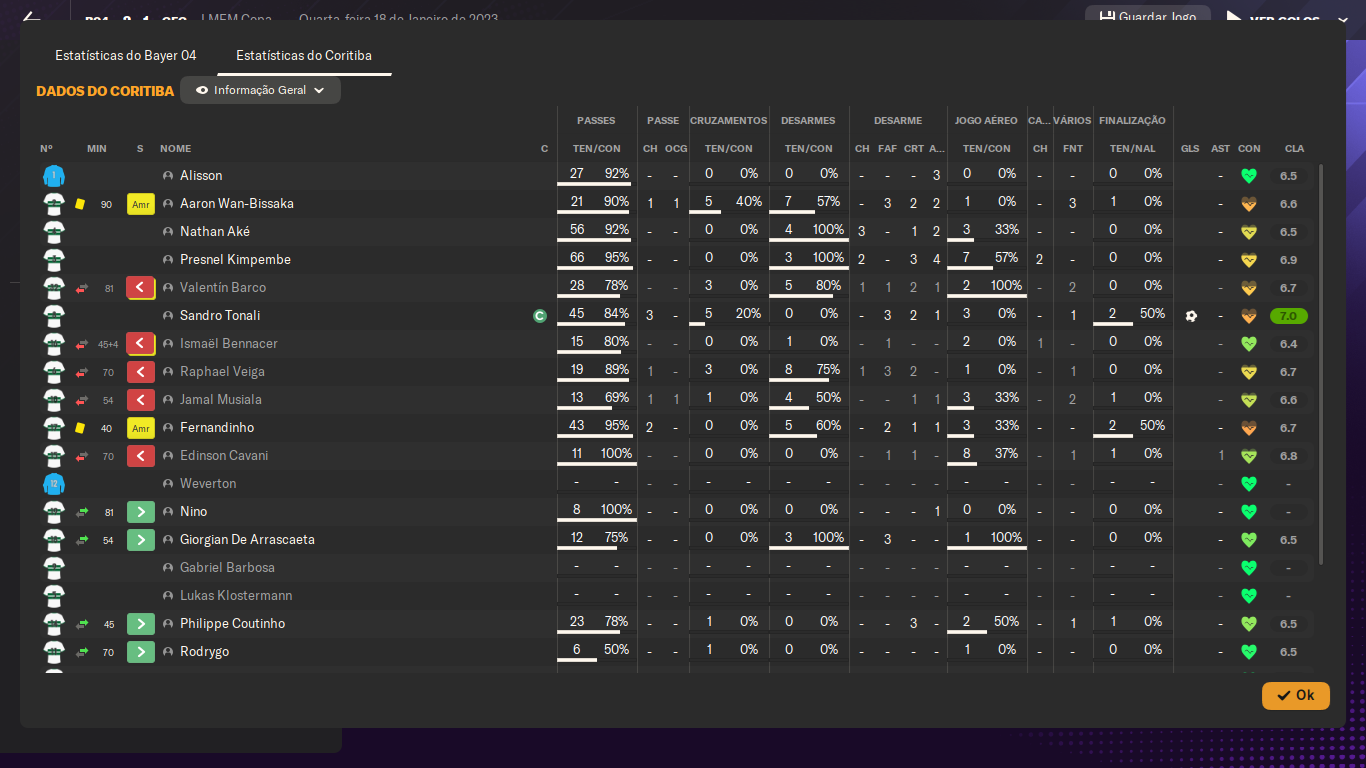Click Alisson's green condition heart
Viewport: 1366px width, 768px height.
(x=1248, y=176)
